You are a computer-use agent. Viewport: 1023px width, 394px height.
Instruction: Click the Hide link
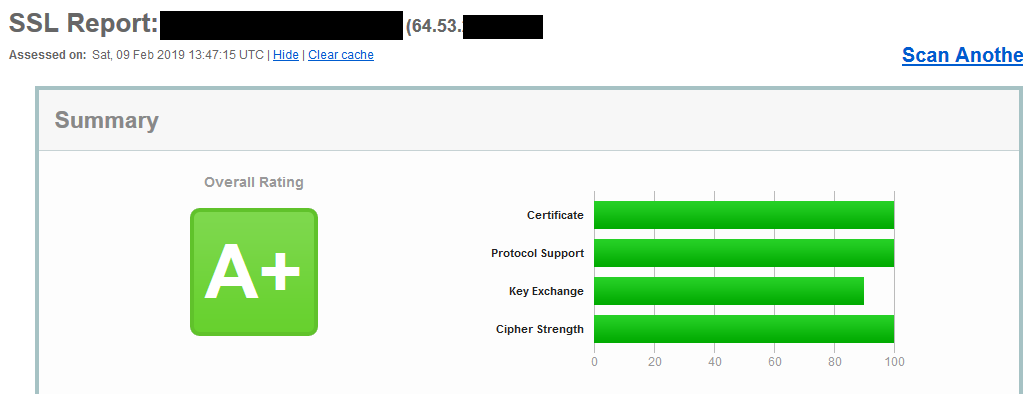point(286,55)
